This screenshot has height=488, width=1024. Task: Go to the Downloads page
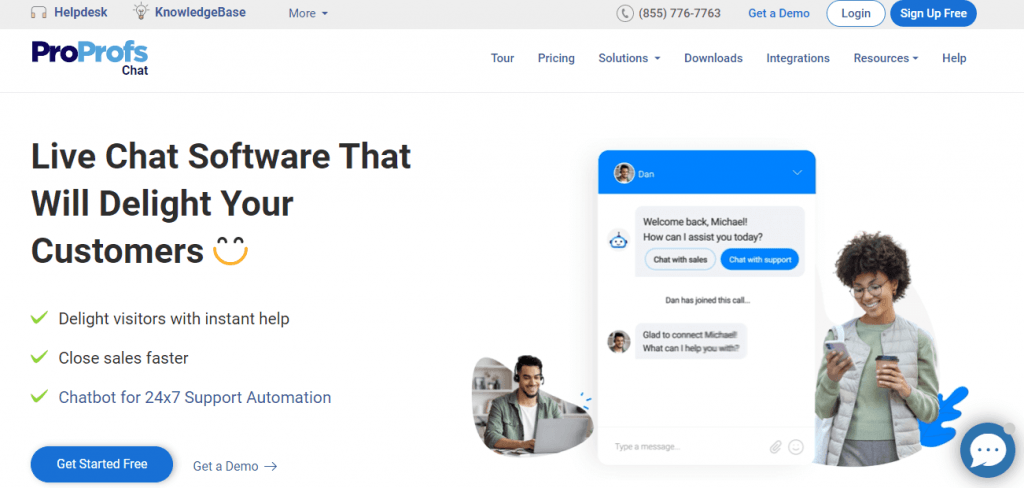pos(713,58)
